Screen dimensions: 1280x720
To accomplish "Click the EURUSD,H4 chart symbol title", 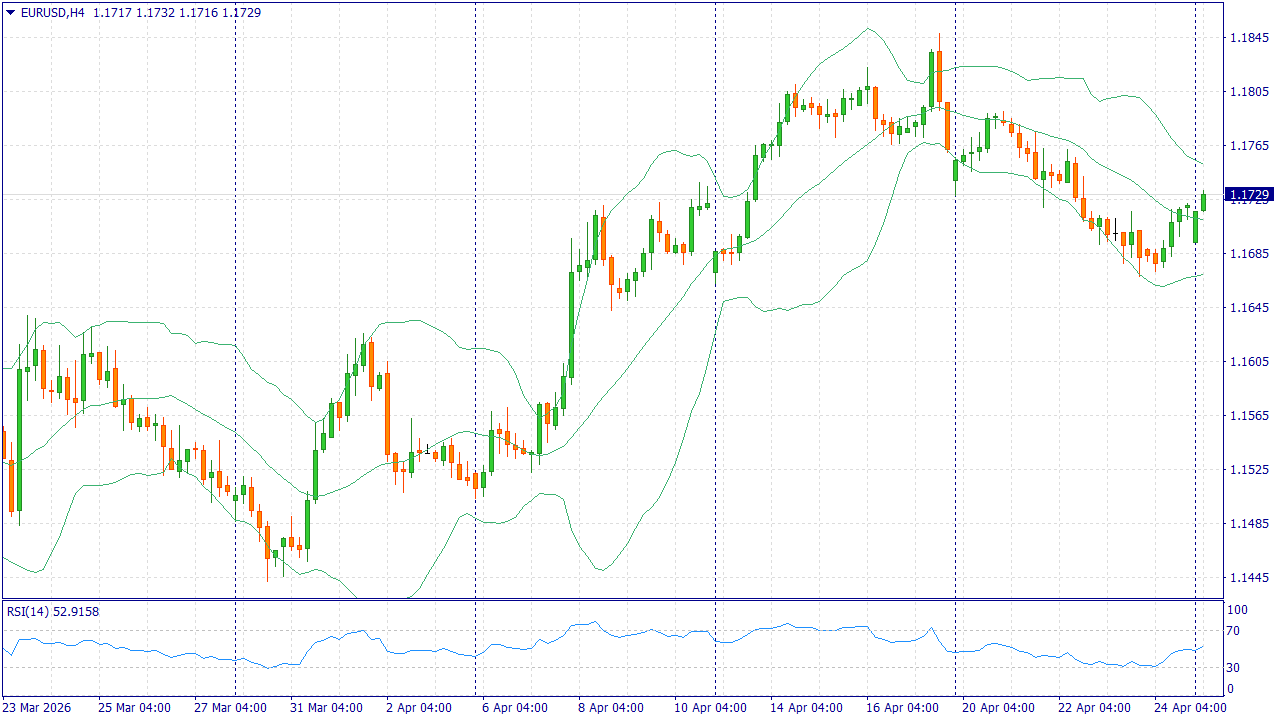I will tap(52, 13).
